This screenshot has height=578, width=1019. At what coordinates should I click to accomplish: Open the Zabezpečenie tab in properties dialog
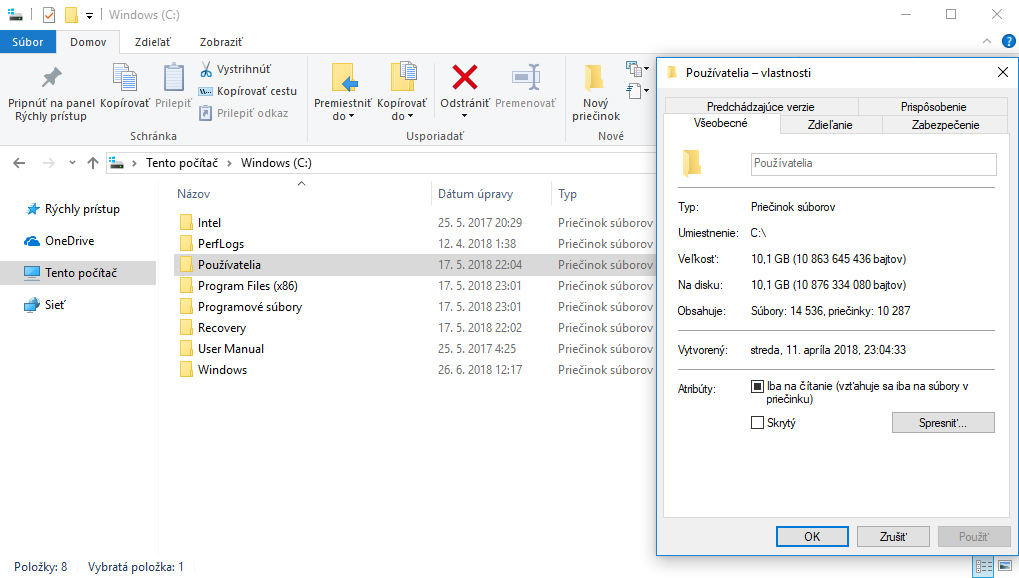(x=945, y=125)
